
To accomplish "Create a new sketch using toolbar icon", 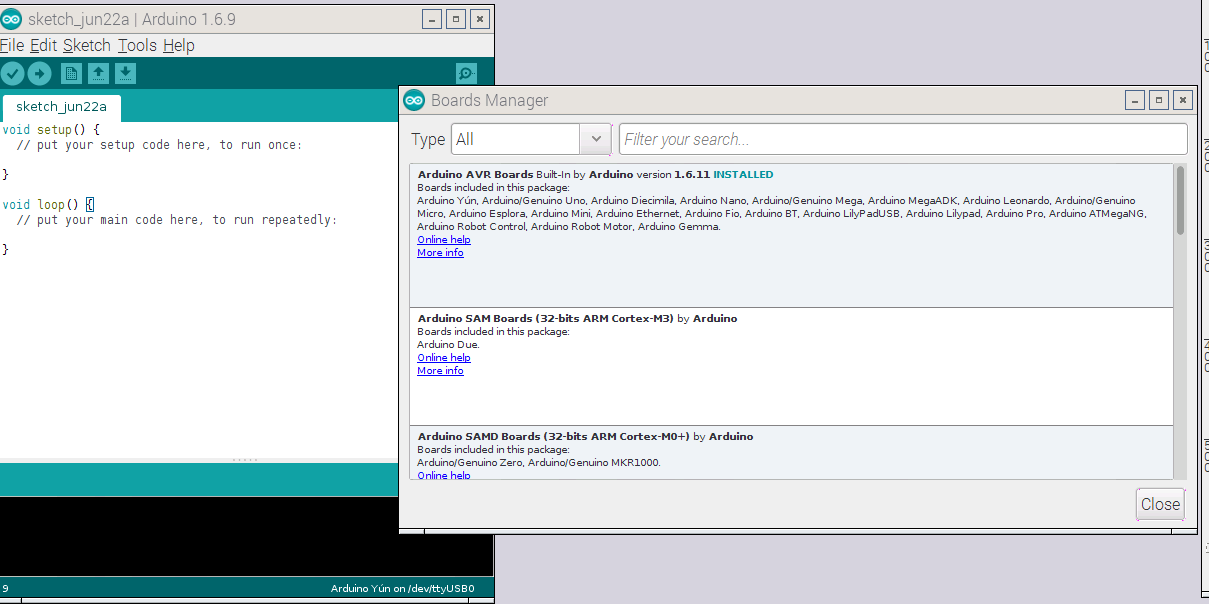I will pyautogui.click(x=71, y=73).
